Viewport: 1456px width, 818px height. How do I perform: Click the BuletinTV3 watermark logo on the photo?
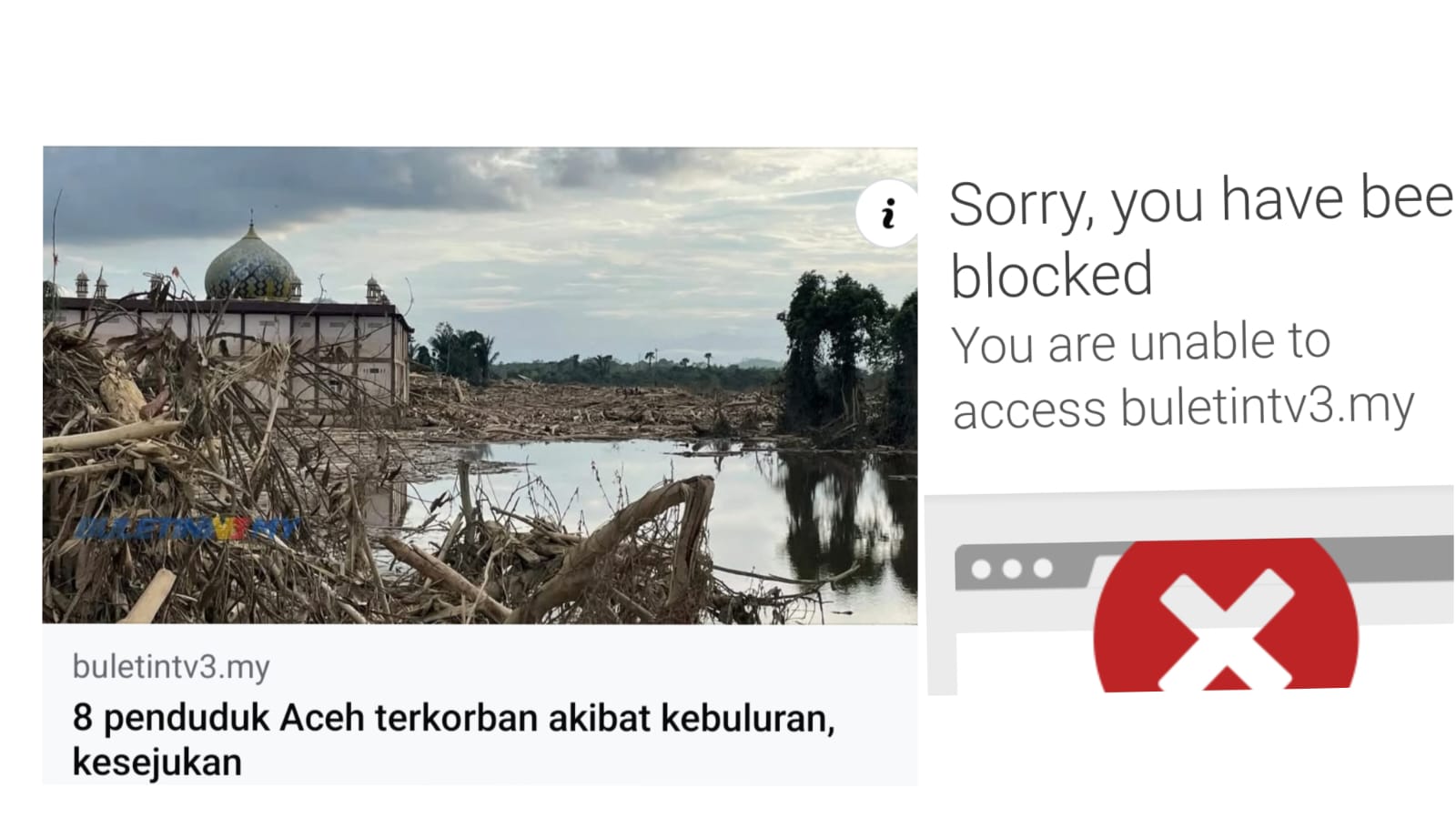[x=188, y=529]
